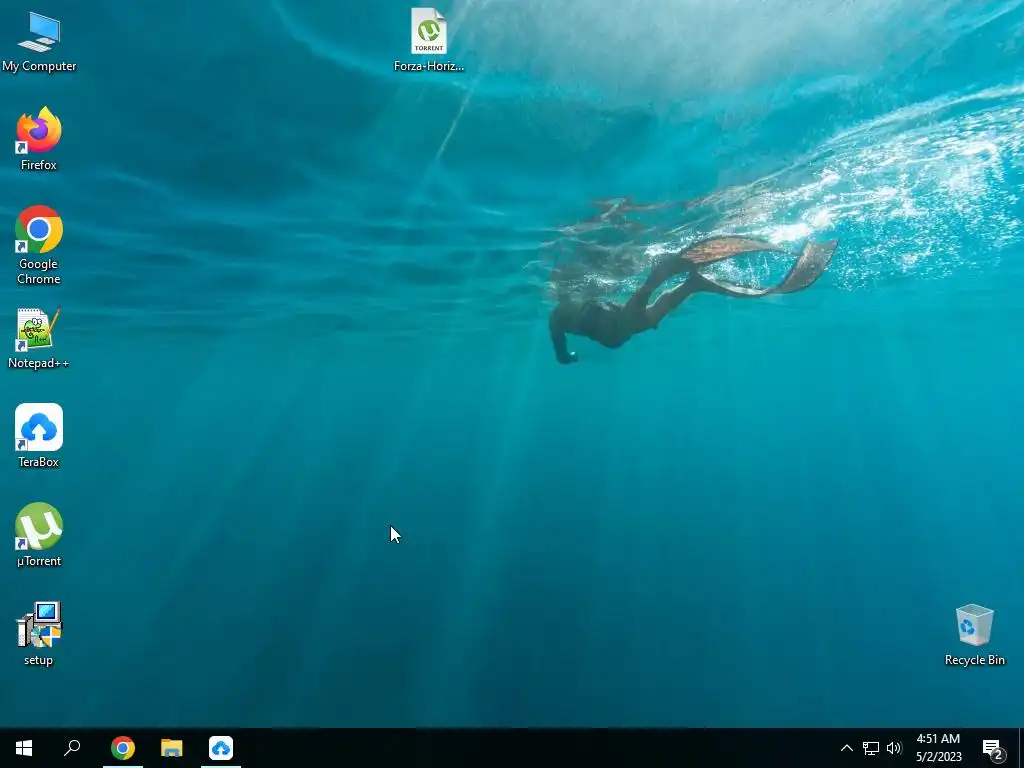
Task: Select the Notepad++ desktop shortcut
Action: (x=39, y=338)
